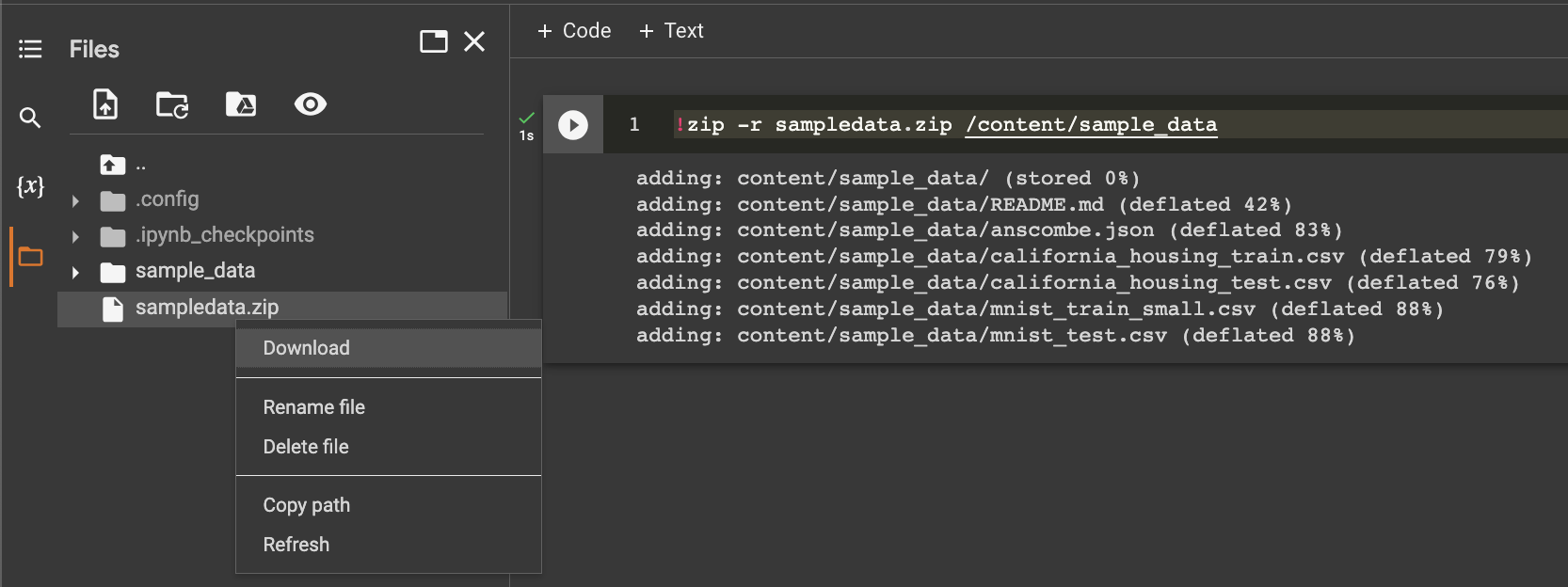Choose Rename file from the context menu
The width and height of the screenshot is (1568, 587).
point(389,407)
